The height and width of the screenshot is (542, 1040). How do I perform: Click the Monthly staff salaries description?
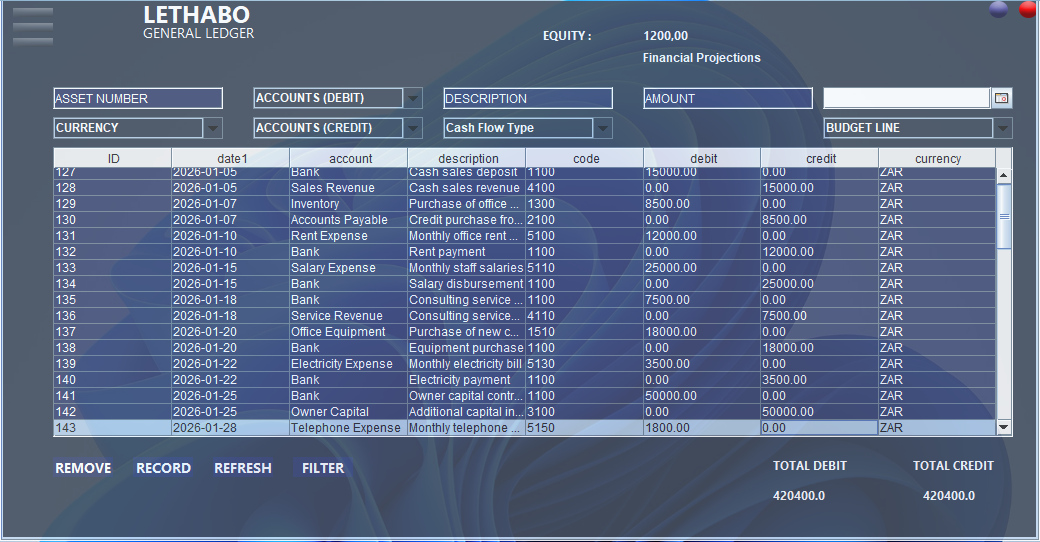(x=467, y=267)
